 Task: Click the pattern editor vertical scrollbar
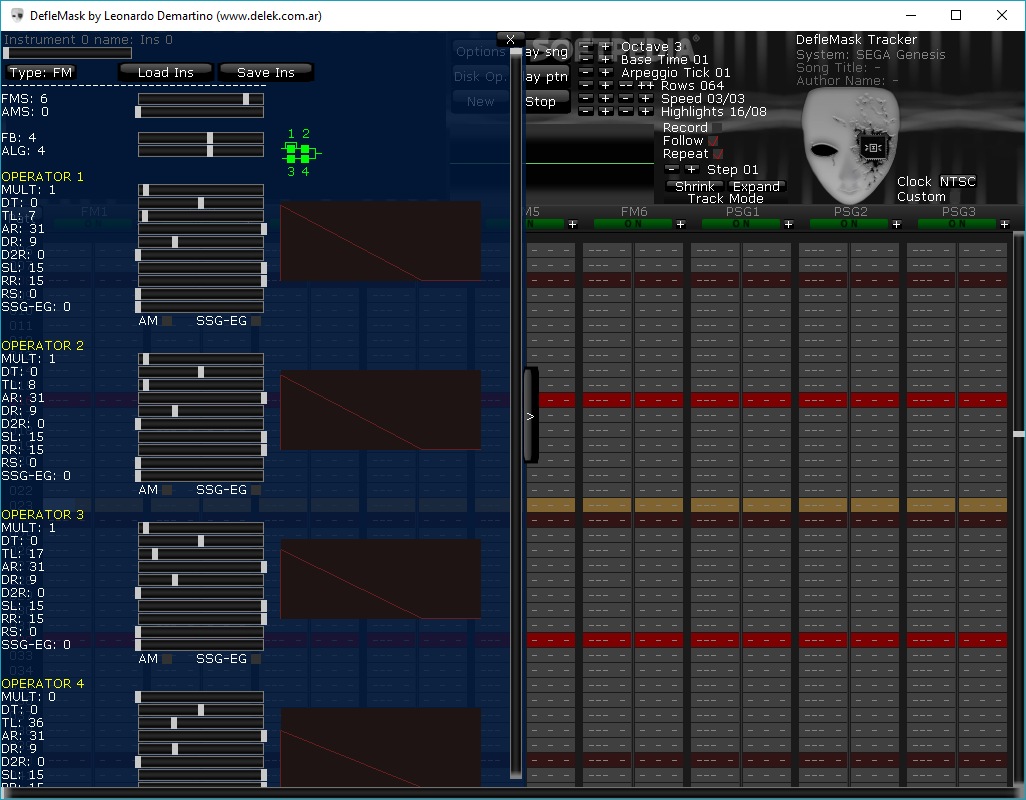pos(1019,507)
